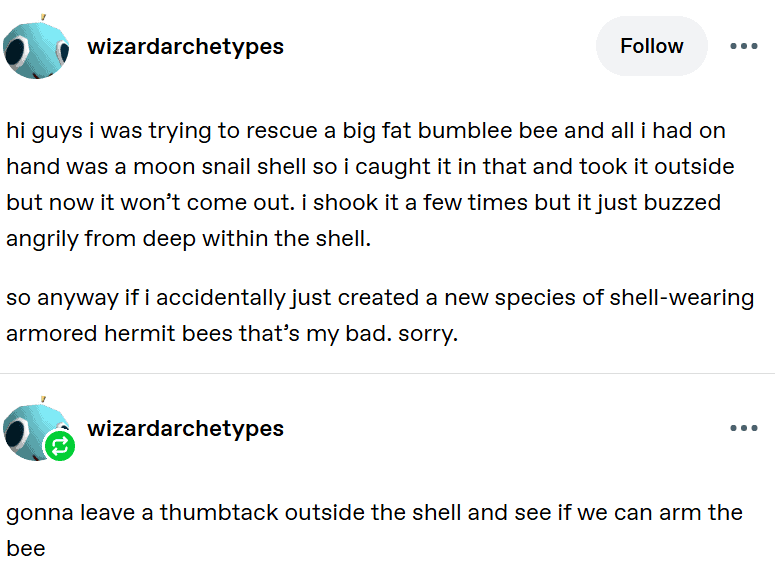This screenshot has height=578, width=775.
Task: Open the top wizardarchetypes avatar
Action: click(x=36, y=47)
